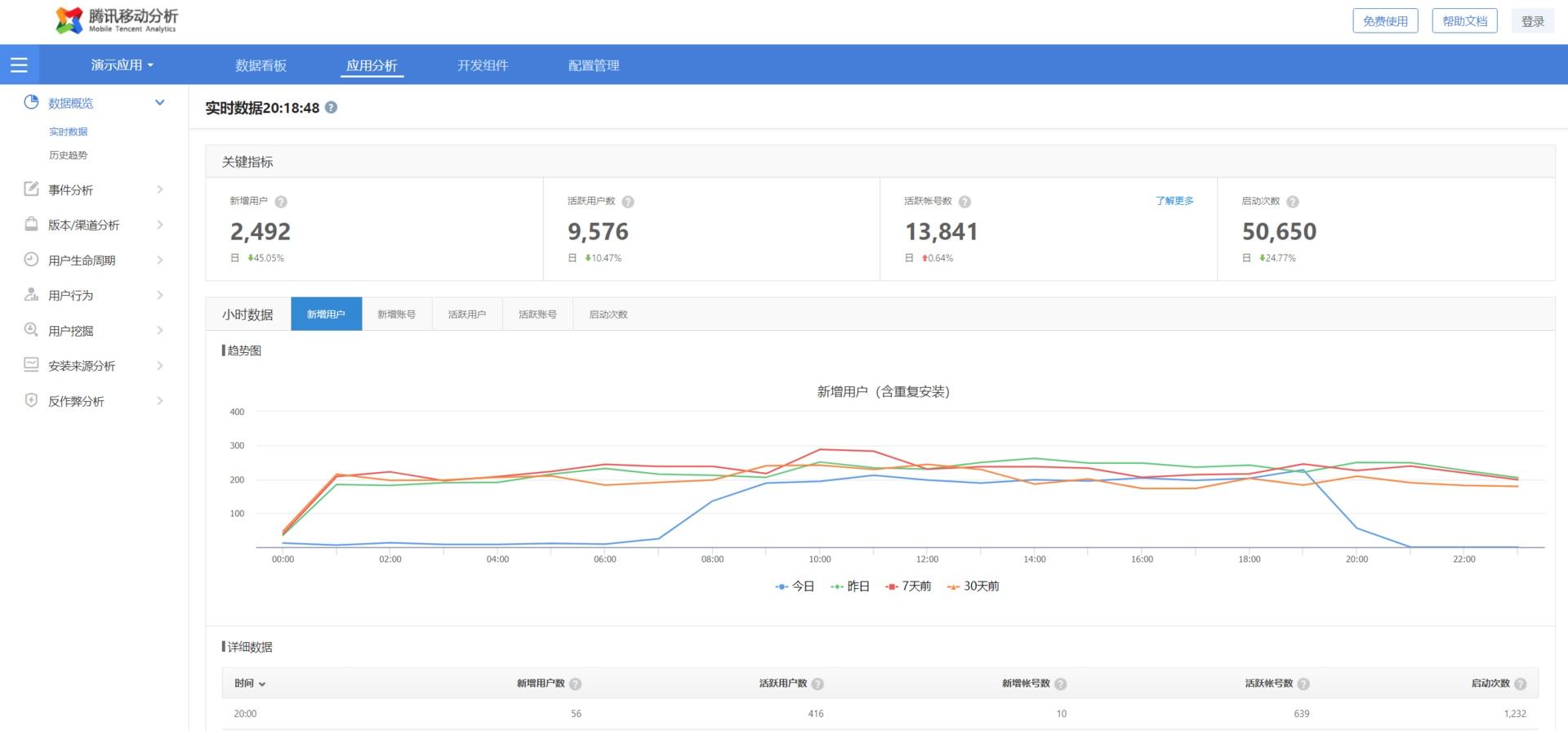Click the 登录 button
This screenshot has height=731, width=1568.
1533,21
